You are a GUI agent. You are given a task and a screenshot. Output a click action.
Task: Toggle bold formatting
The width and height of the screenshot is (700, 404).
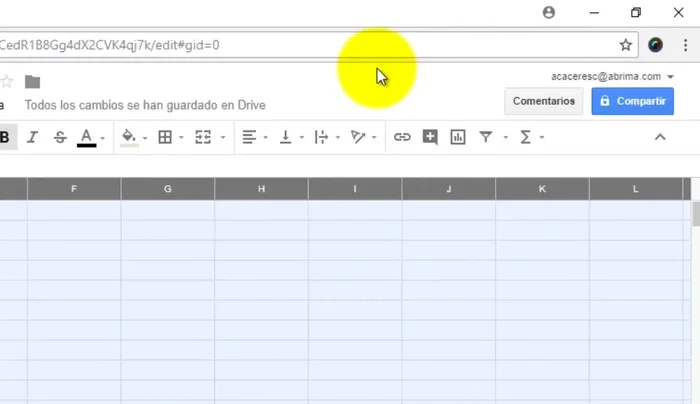coord(5,137)
